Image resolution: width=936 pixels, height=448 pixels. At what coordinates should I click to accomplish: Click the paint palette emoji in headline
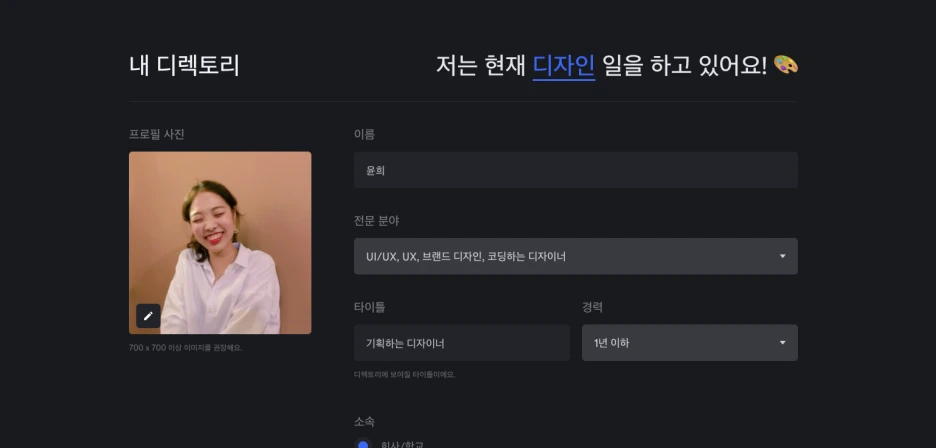tap(786, 65)
